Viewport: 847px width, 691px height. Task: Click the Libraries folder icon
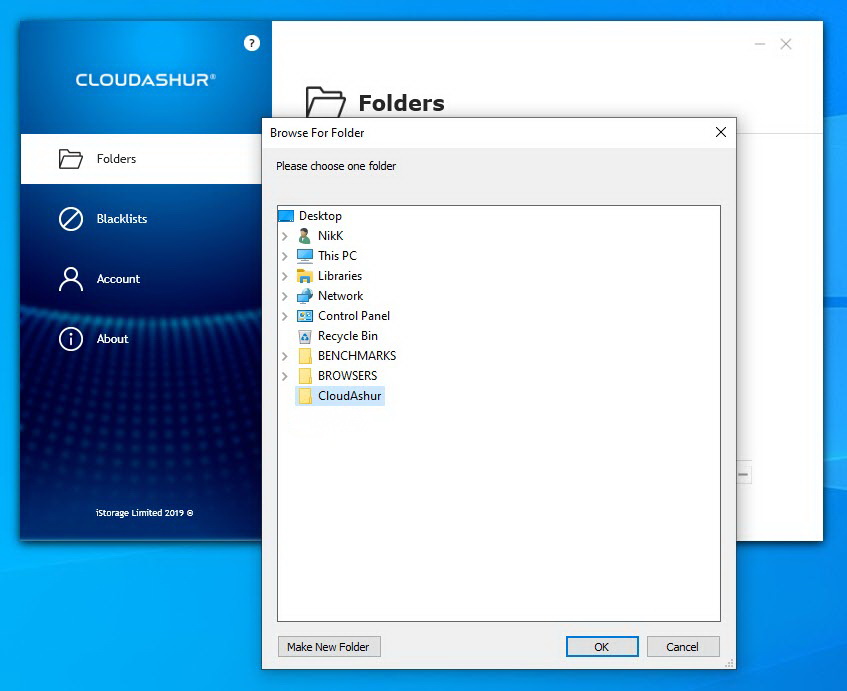[305, 276]
